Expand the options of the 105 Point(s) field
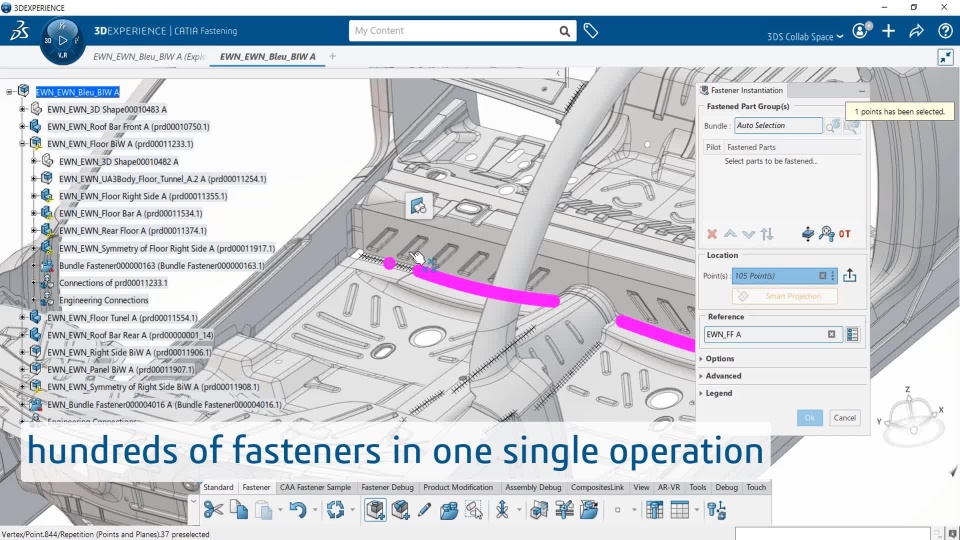This screenshot has height=540, width=960. pyautogui.click(x=833, y=276)
